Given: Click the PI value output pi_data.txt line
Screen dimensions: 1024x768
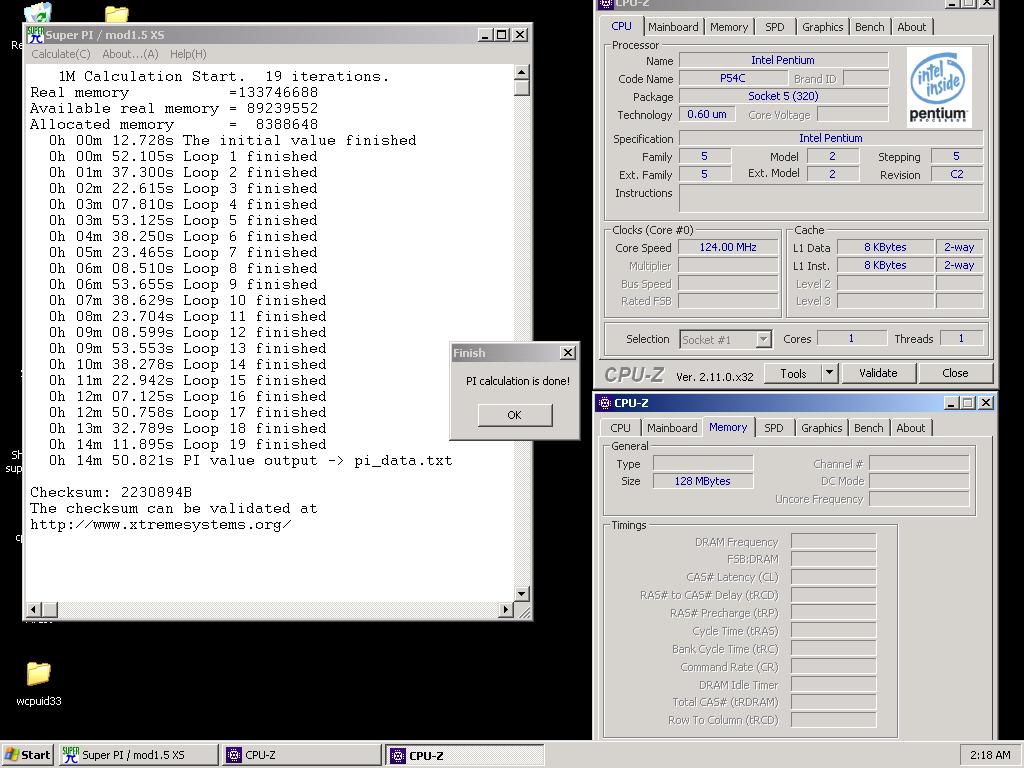Looking at the screenshot, I should pyautogui.click(x=250, y=460).
